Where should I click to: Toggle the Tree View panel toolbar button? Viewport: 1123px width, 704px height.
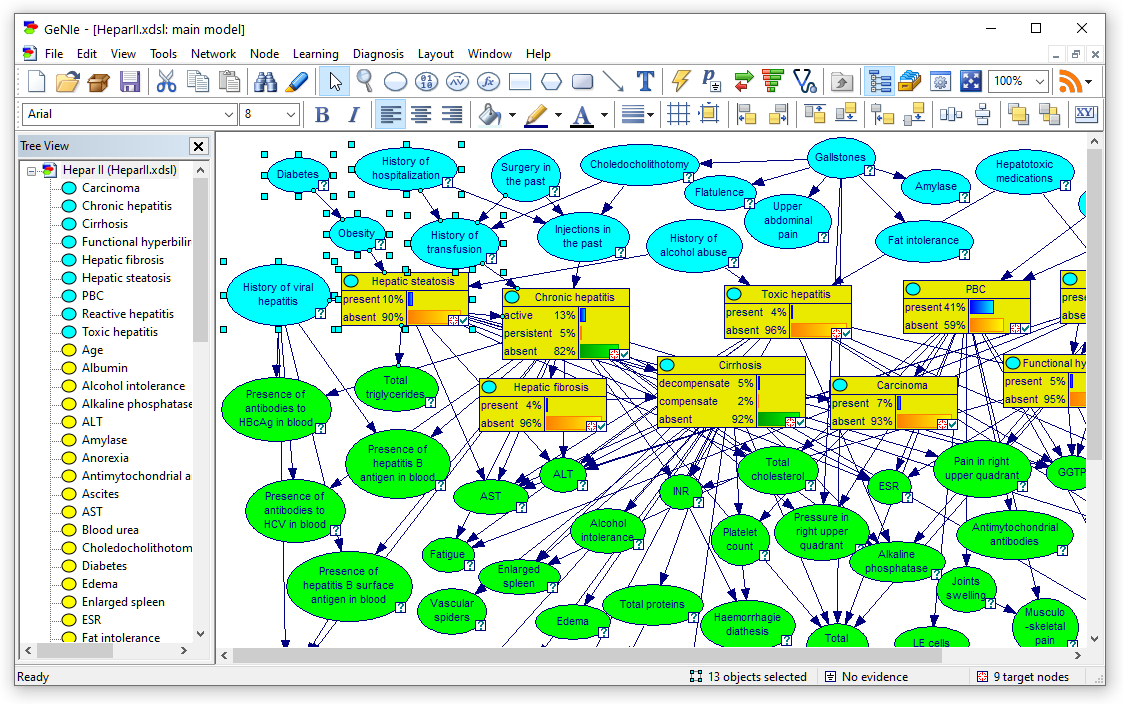point(879,82)
